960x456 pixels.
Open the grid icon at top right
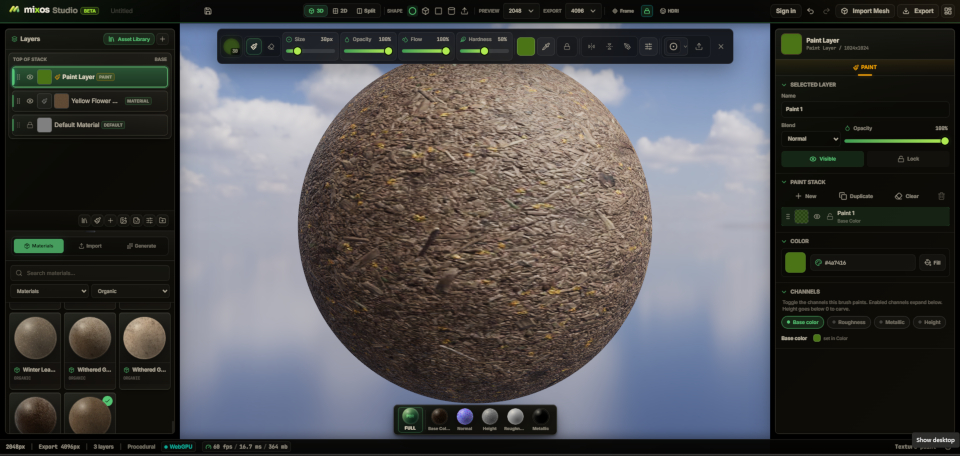[948, 11]
